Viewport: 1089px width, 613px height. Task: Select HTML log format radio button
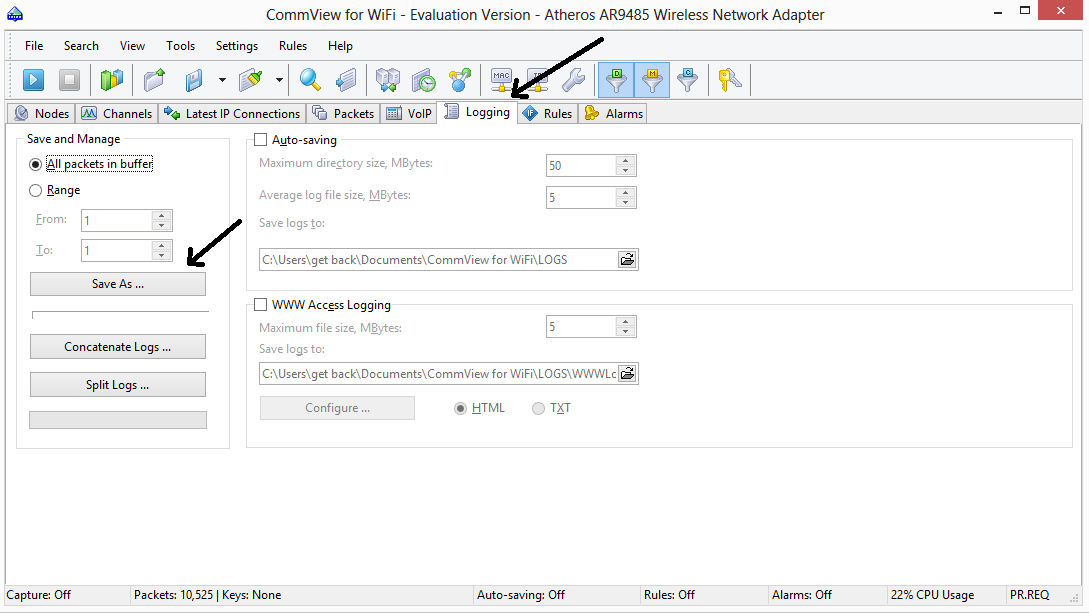460,408
